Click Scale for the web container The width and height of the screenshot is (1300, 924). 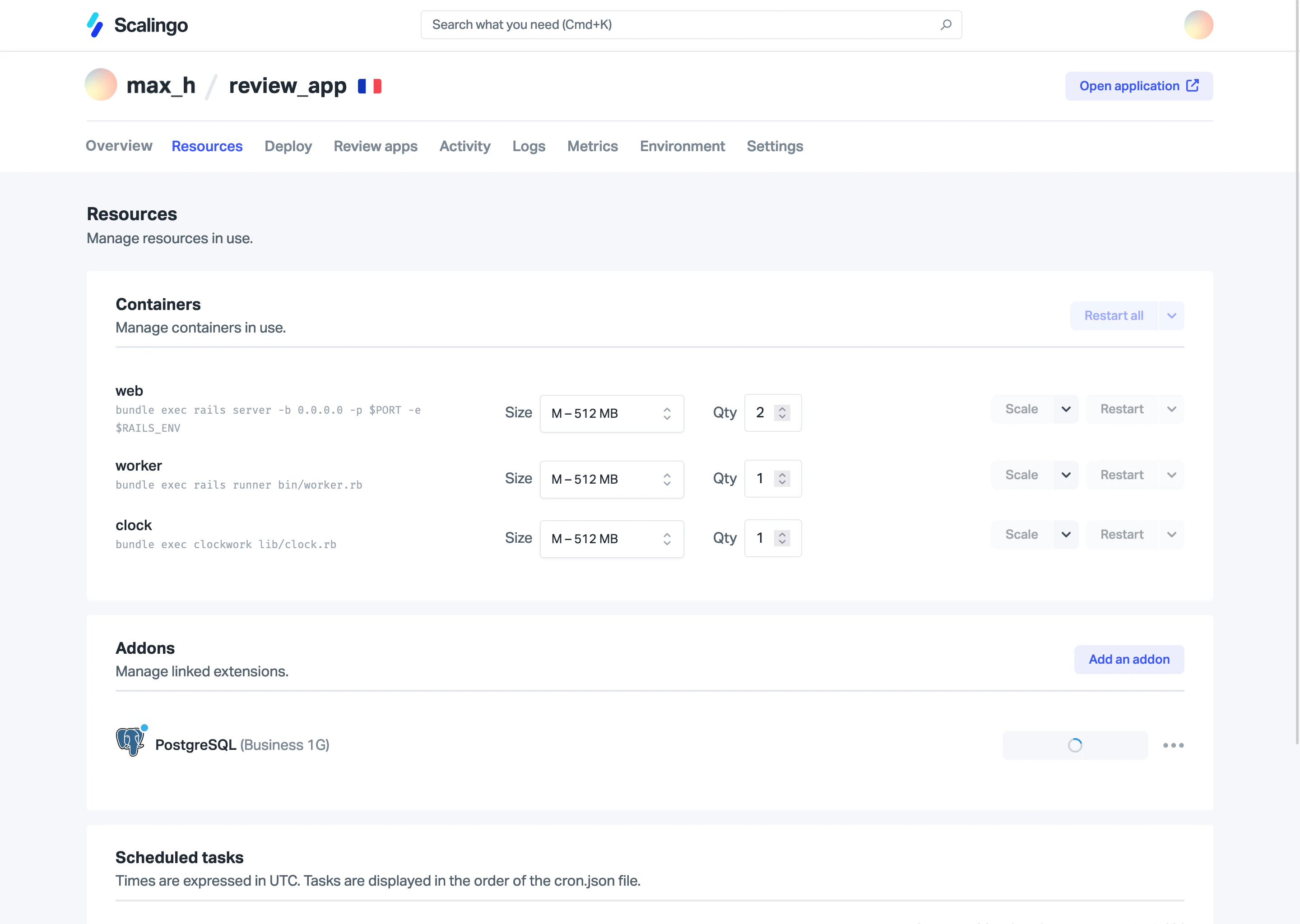click(x=1022, y=409)
